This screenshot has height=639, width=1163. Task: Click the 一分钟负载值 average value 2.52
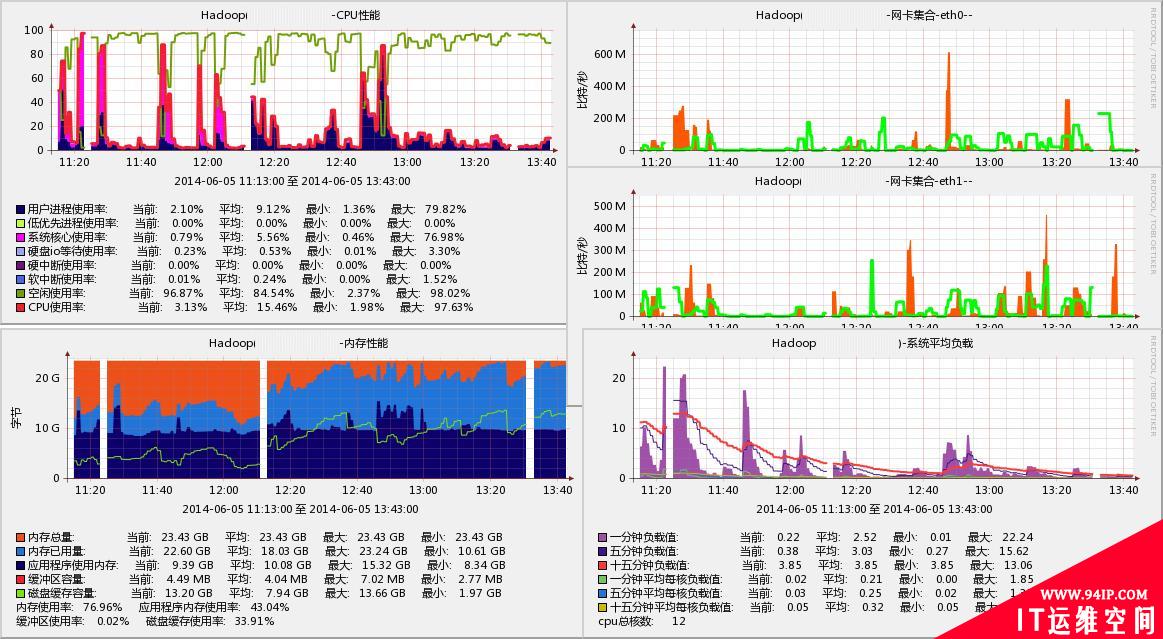point(865,537)
